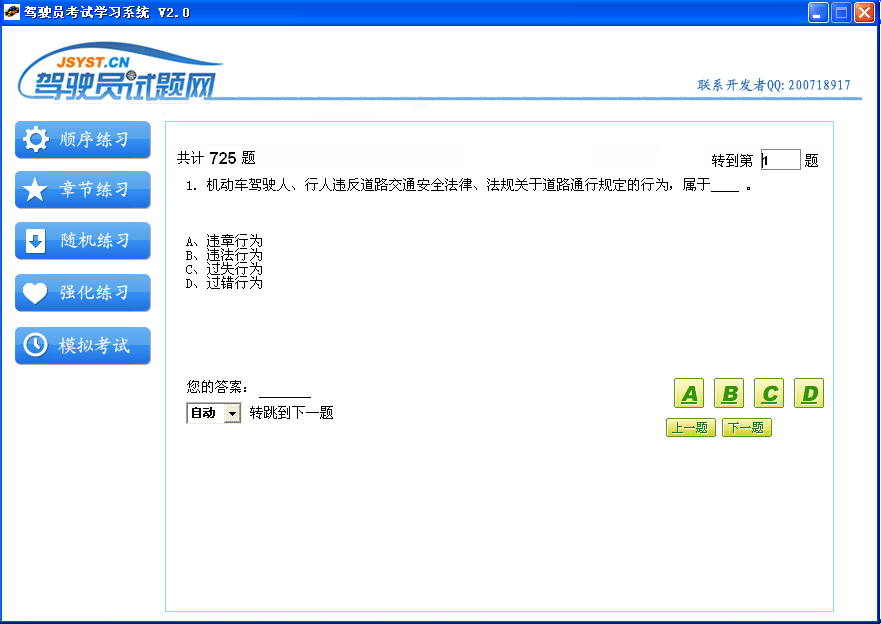The height and width of the screenshot is (624, 881).
Task: Choose answer A button
Action: pos(689,393)
